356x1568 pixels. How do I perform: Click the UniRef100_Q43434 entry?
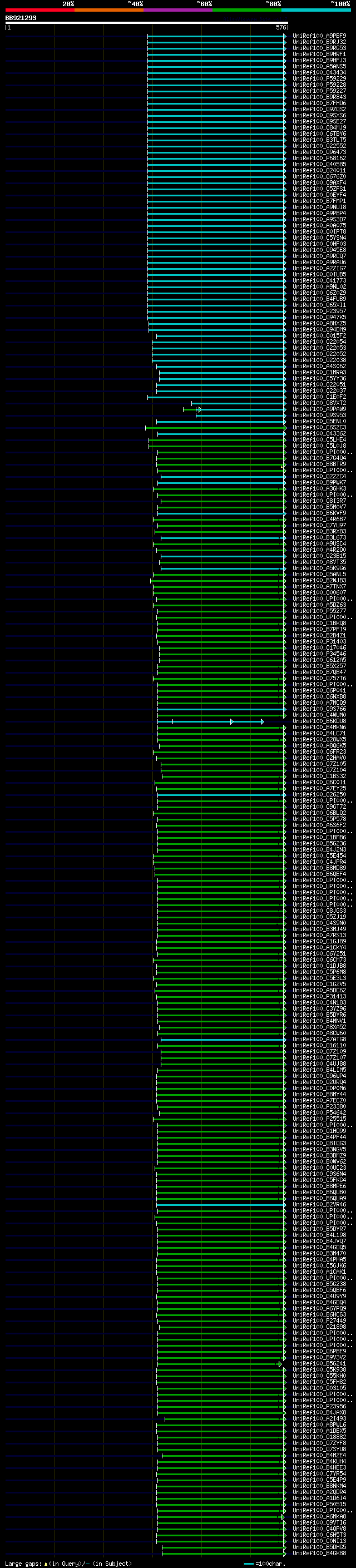(x=319, y=72)
